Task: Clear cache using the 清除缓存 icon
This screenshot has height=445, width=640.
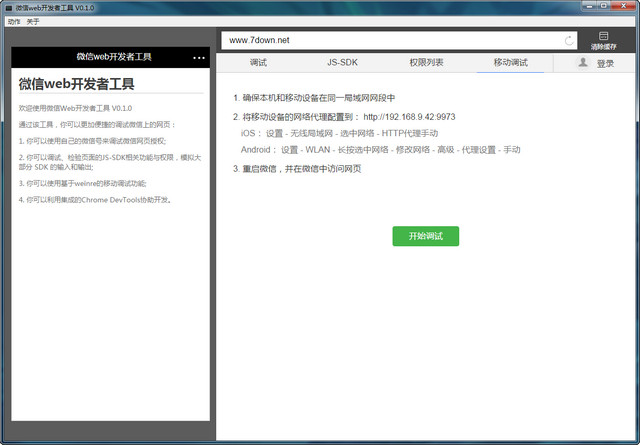Action: point(603,40)
